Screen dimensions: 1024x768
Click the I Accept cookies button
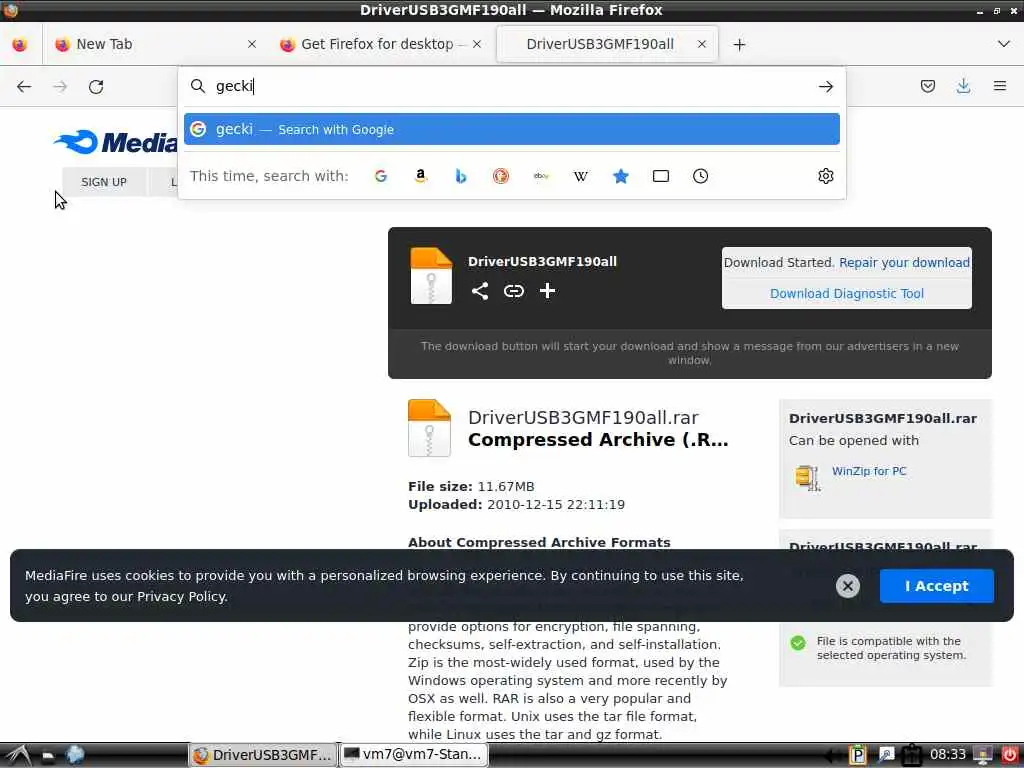(936, 586)
